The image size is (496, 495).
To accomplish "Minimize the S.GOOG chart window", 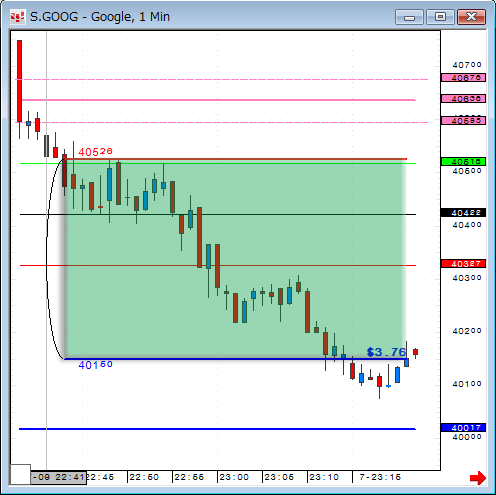I will tap(409, 17).
